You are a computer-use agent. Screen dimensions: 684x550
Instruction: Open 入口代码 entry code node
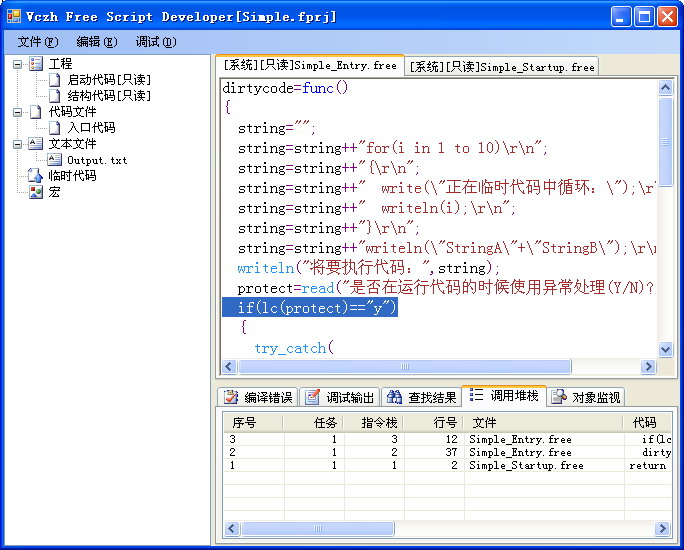(x=91, y=128)
